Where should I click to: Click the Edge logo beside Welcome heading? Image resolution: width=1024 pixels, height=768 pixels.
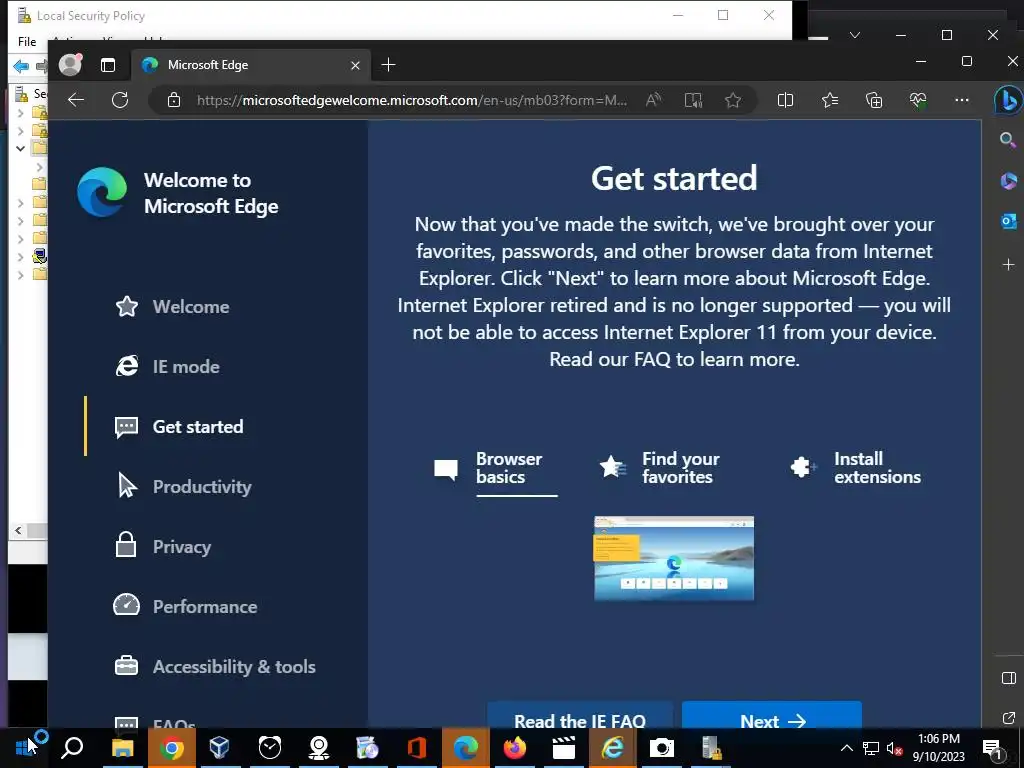tap(102, 192)
